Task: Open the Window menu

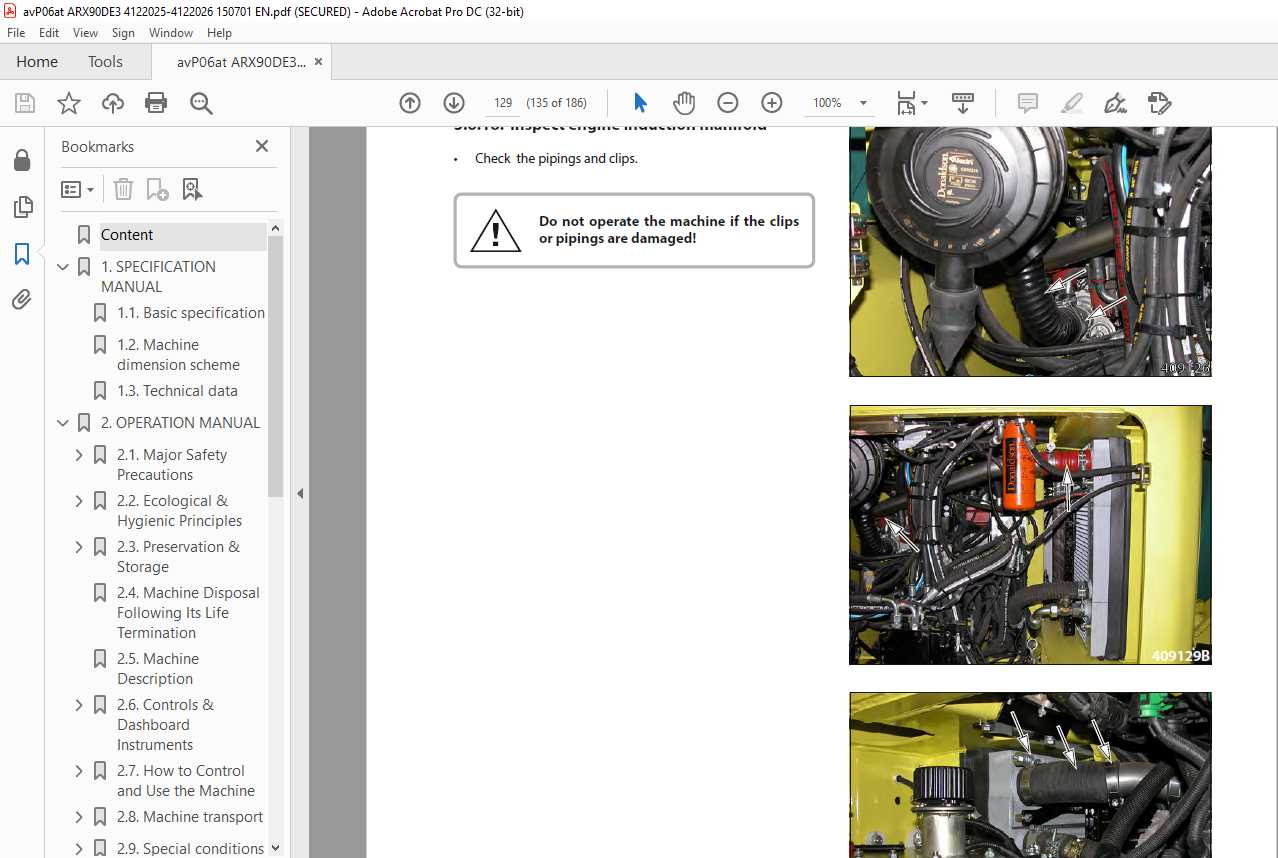Action: 171,33
